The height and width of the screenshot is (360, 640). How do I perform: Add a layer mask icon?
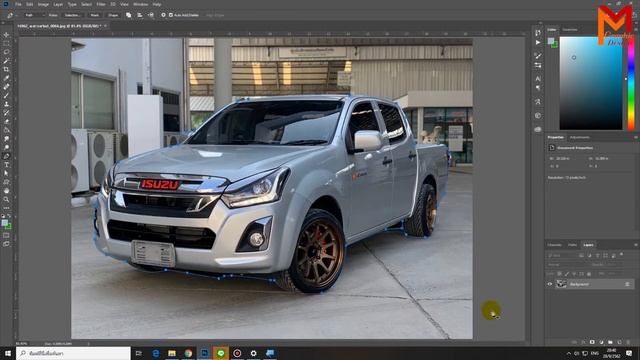pyautogui.click(x=592, y=342)
